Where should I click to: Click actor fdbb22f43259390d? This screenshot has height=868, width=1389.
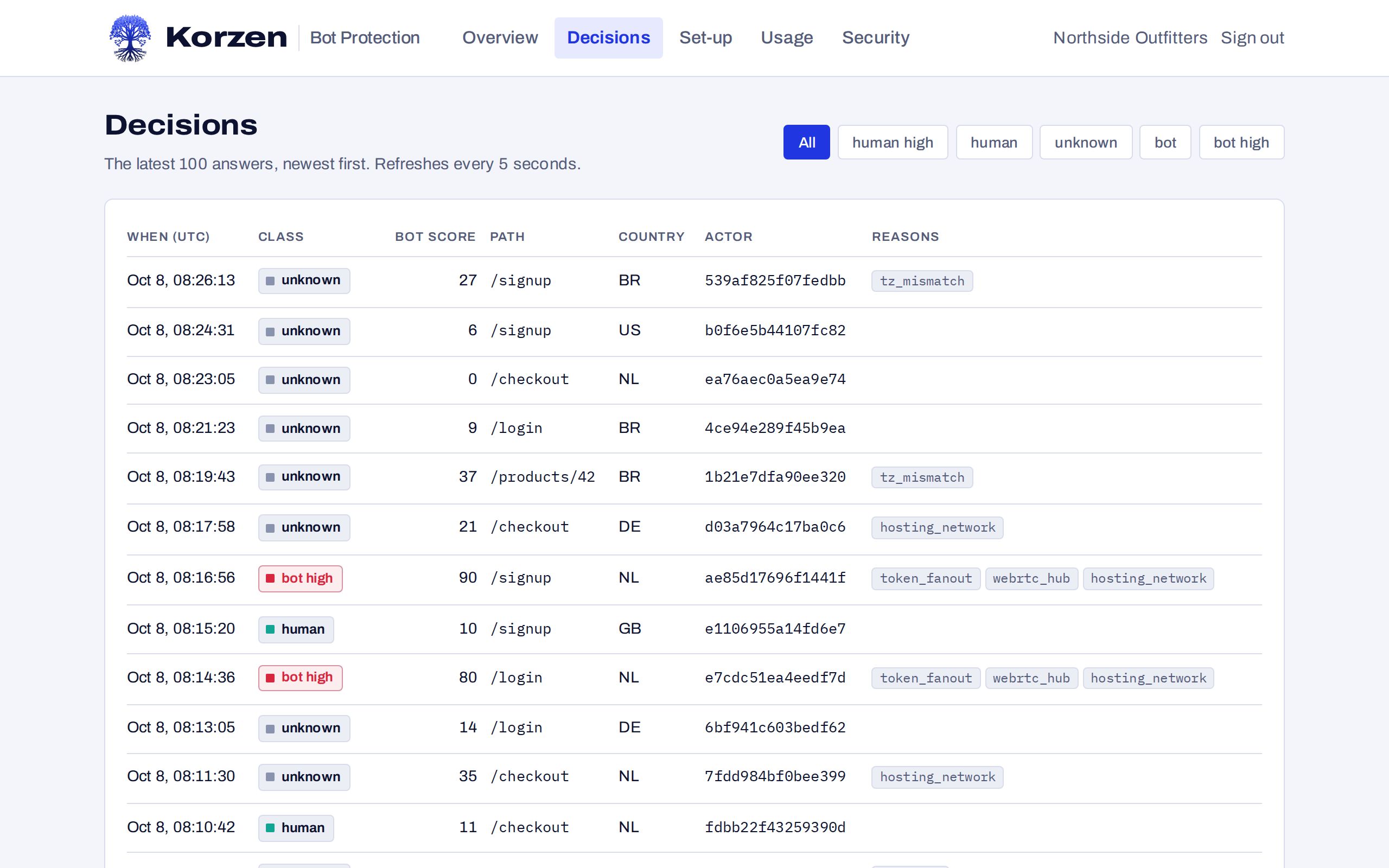click(775, 827)
